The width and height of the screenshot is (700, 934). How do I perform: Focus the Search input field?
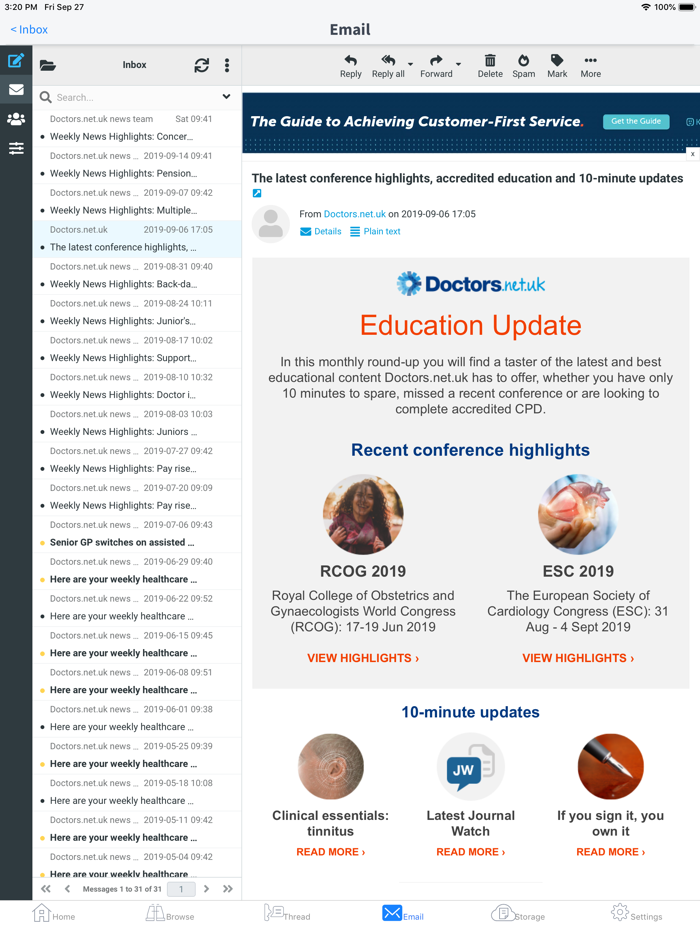coord(136,97)
